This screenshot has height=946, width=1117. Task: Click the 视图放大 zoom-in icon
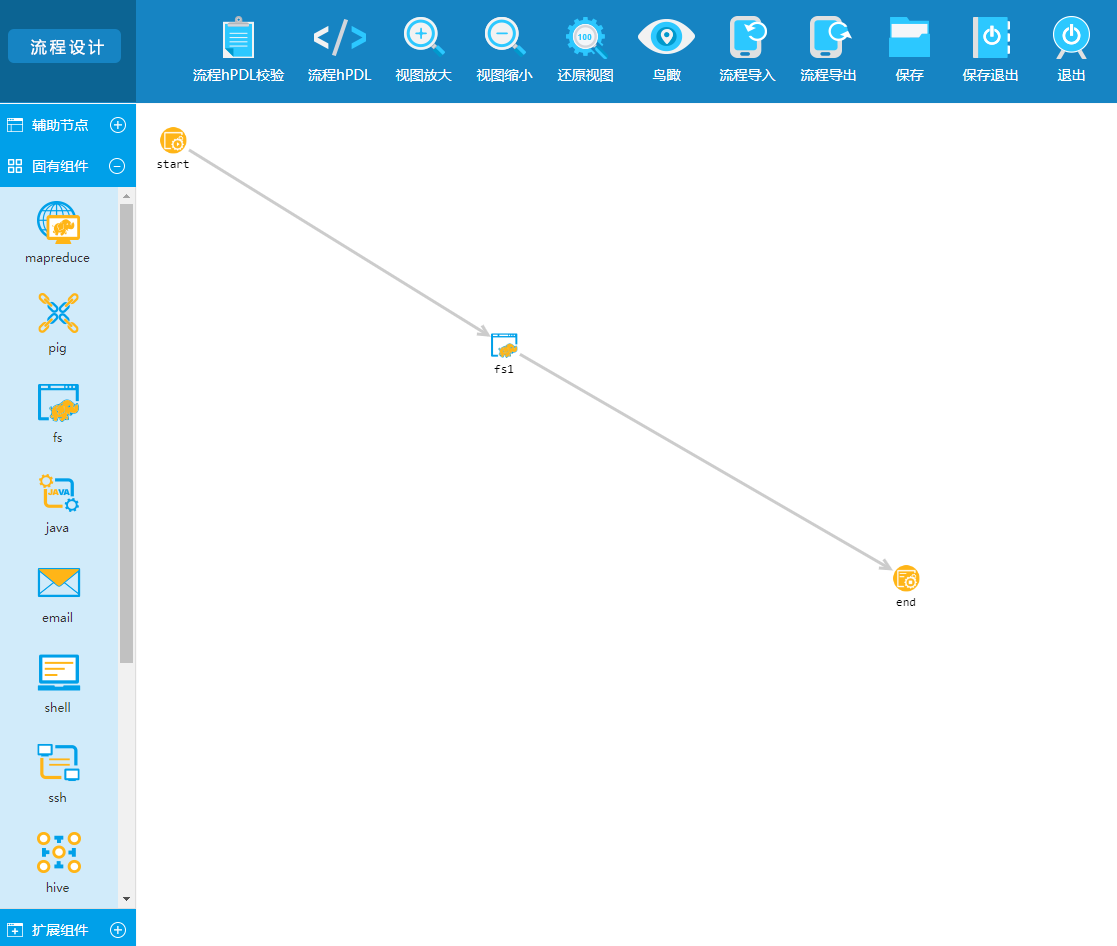423,37
